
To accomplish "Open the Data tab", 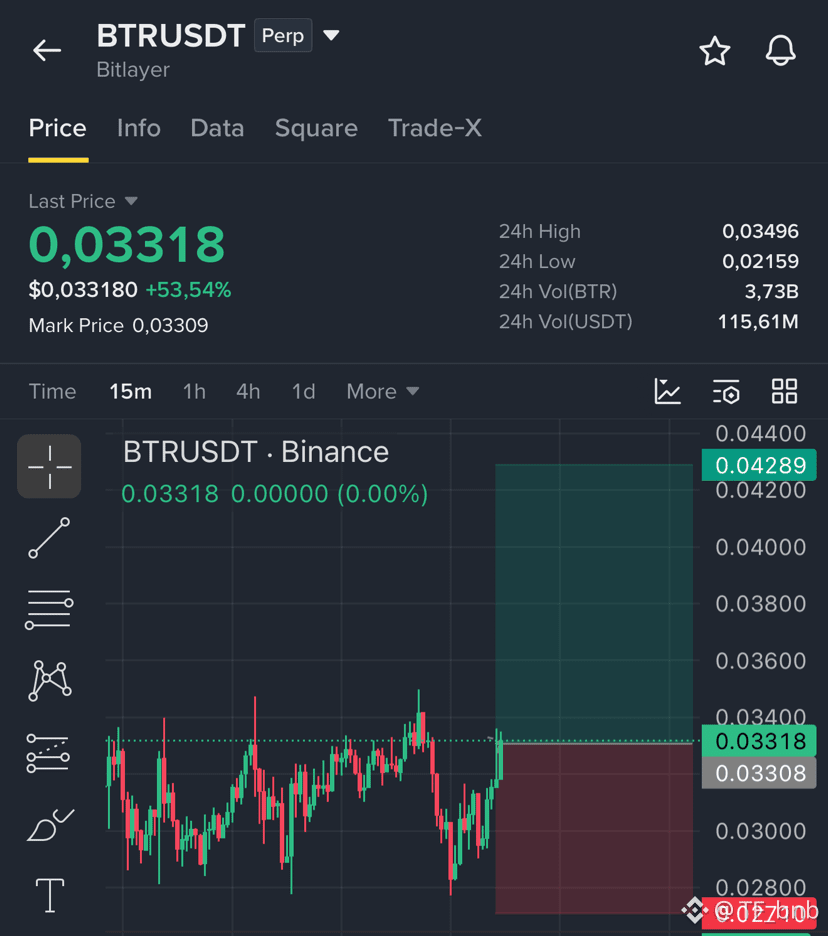I will (x=217, y=128).
